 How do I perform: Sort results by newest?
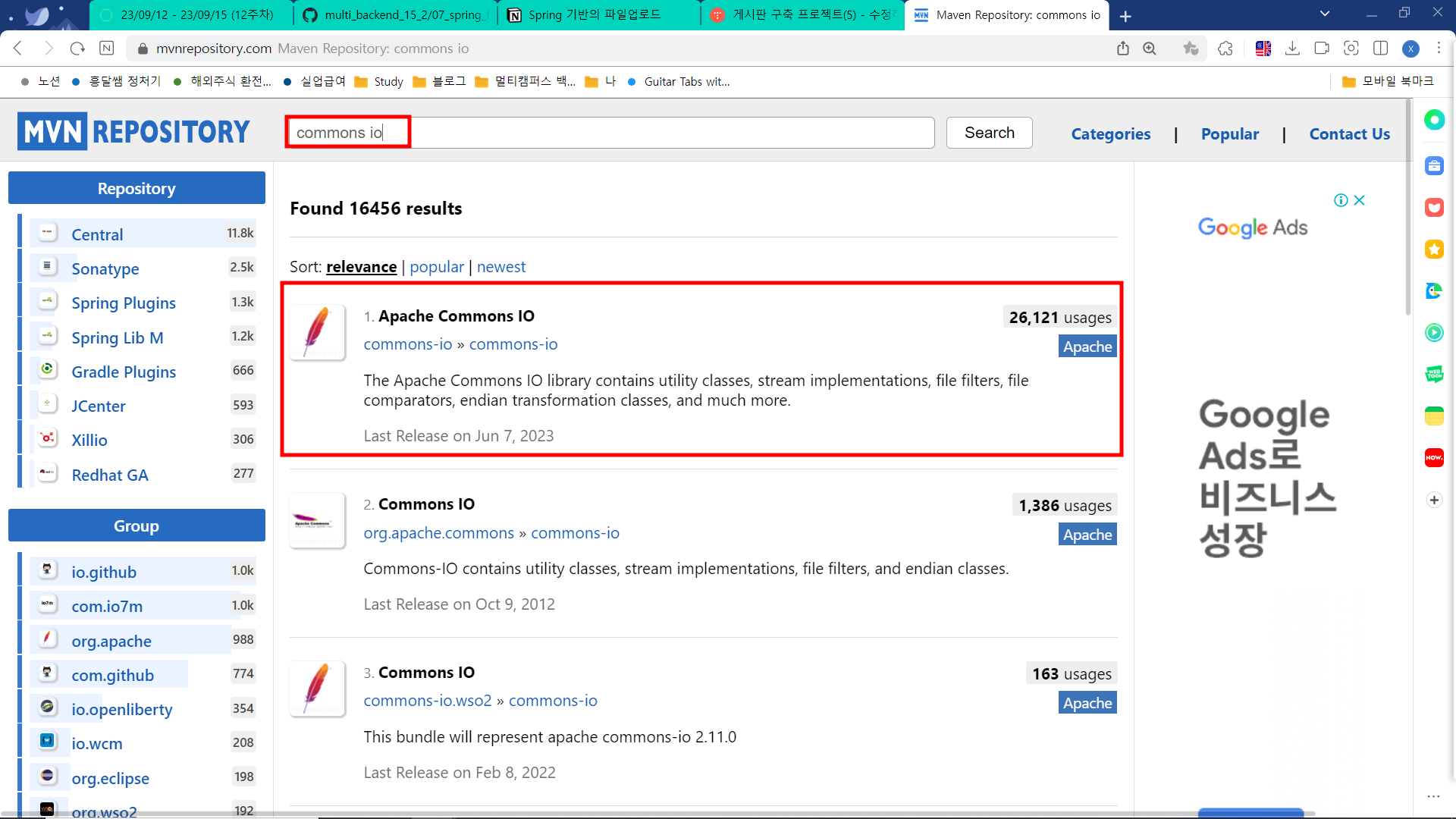pos(500,267)
